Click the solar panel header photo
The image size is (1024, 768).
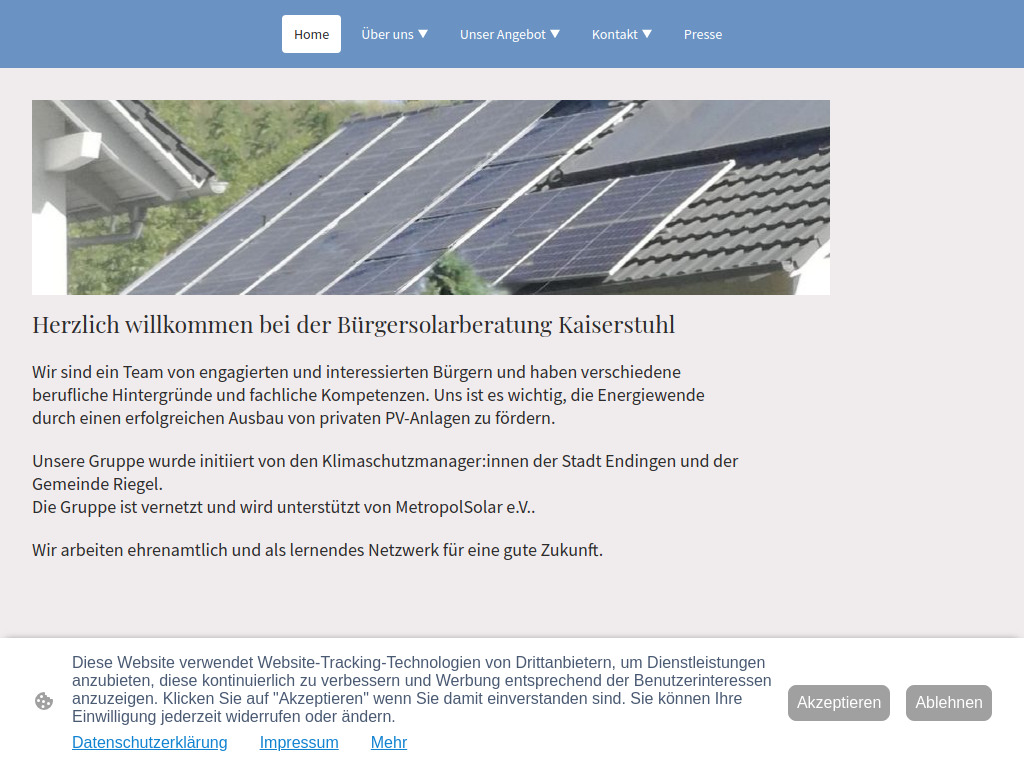tap(431, 197)
